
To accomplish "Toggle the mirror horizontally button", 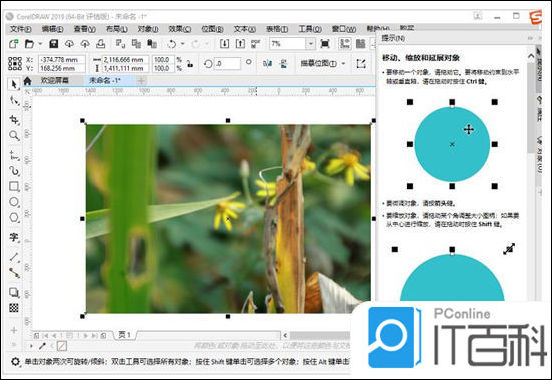I will pyautogui.click(x=268, y=64).
